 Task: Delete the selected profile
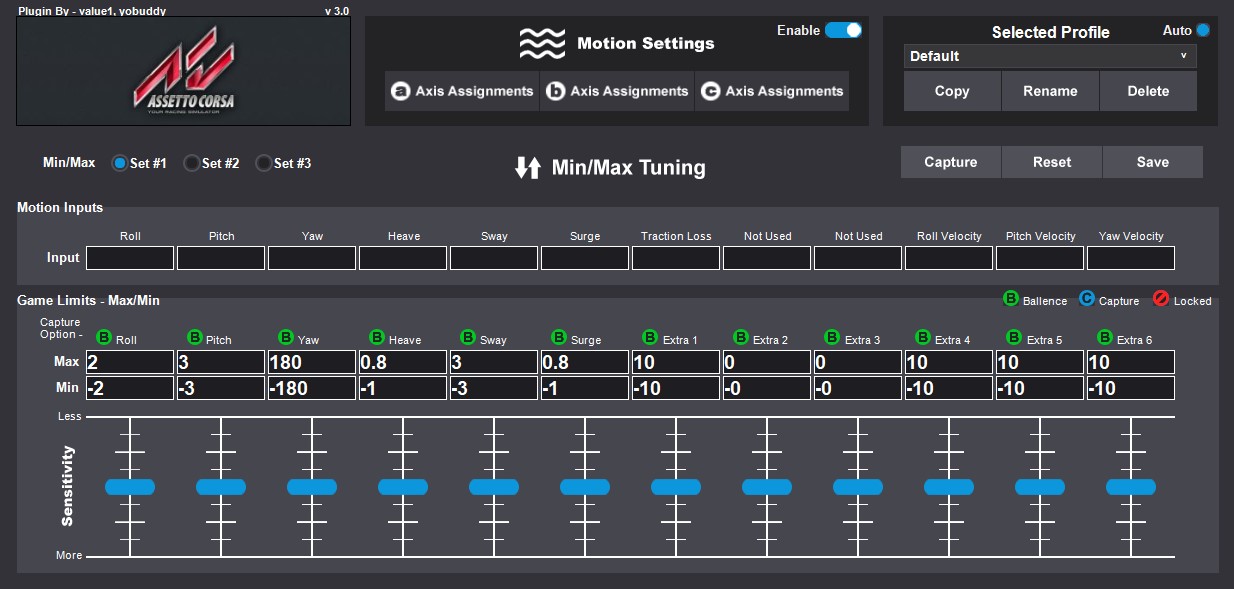point(1148,91)
